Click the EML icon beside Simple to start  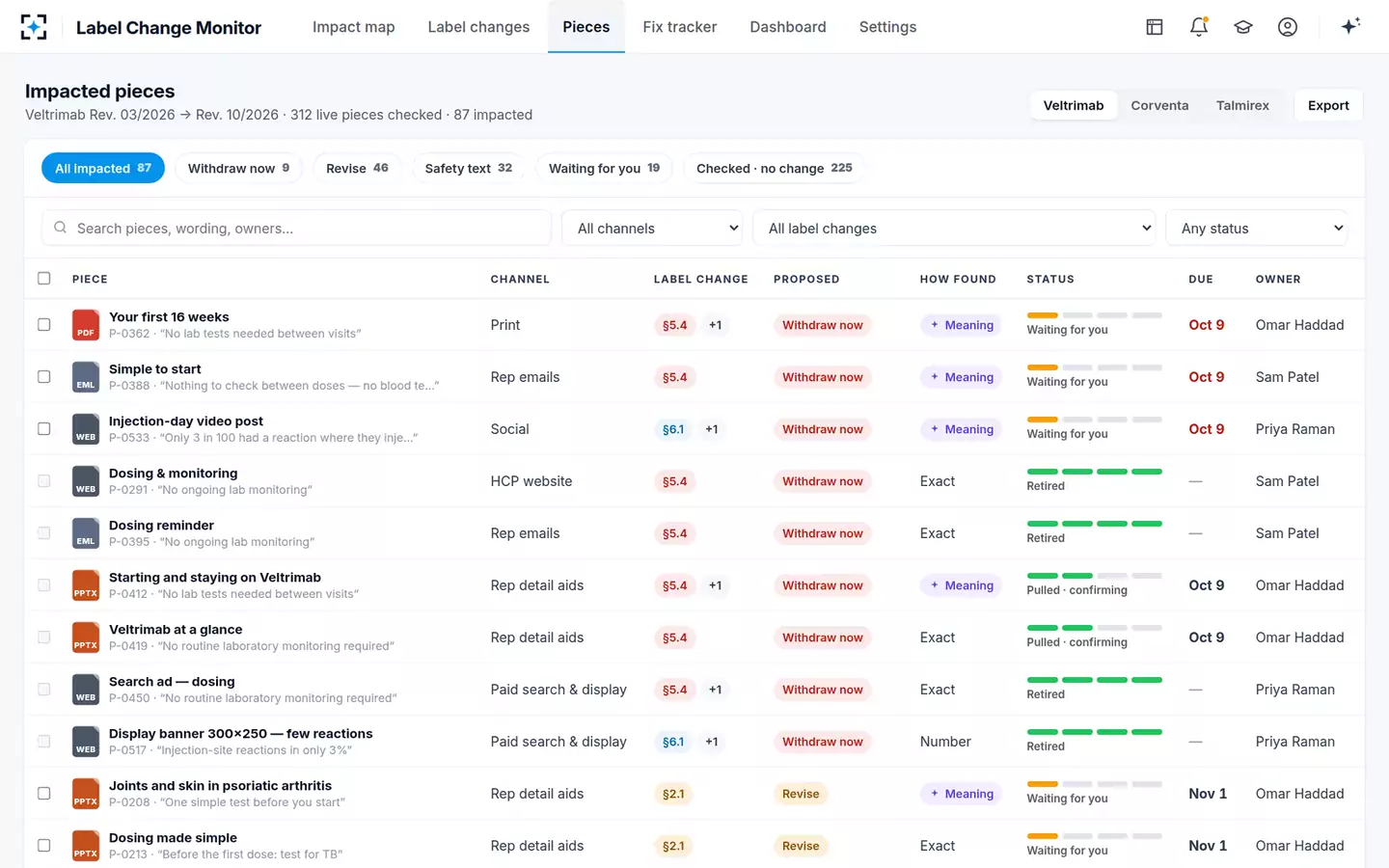[86, 377]
